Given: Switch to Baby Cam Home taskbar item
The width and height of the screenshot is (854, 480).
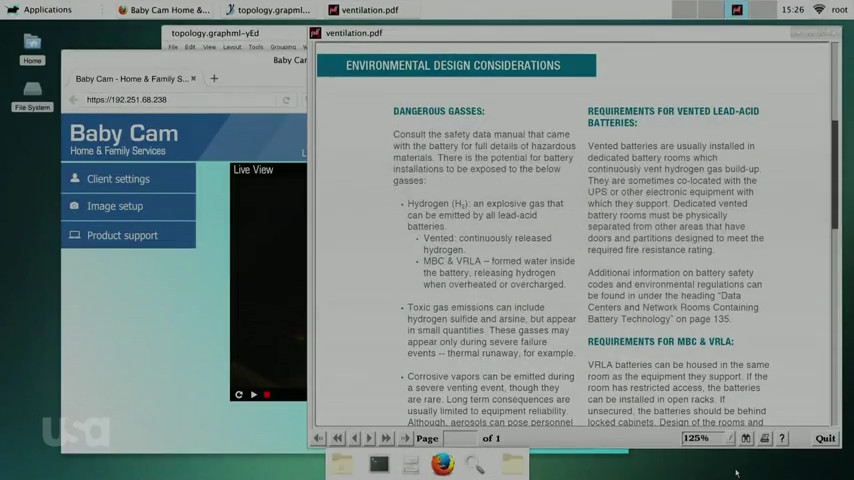Looking at the screenshot, I should tap(163, 10).
